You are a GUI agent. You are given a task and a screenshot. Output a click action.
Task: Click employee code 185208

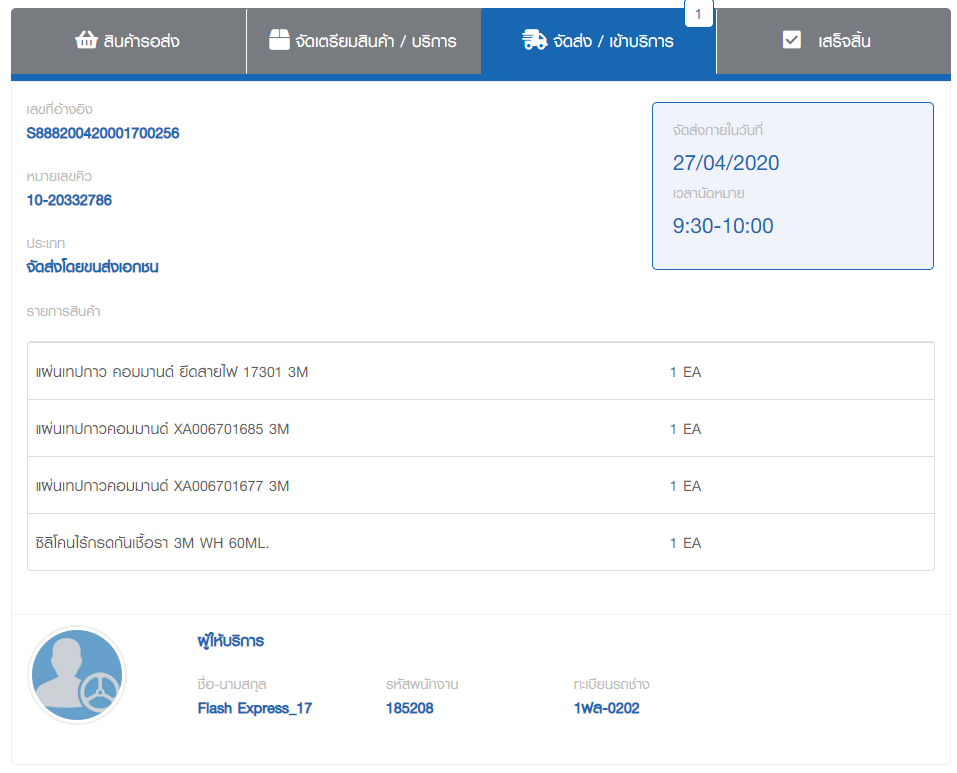click(x=410, y=708)
